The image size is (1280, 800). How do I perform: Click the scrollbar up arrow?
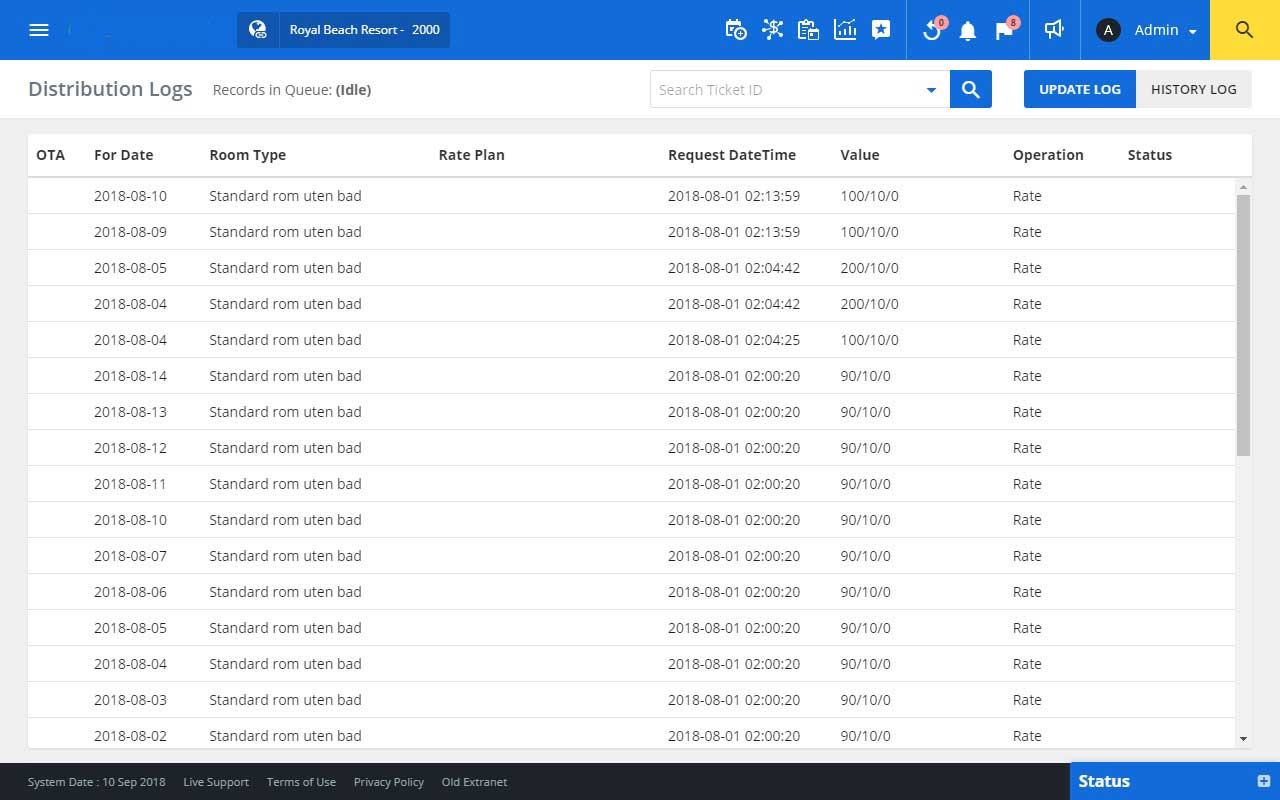click(x=1244, y=187)
